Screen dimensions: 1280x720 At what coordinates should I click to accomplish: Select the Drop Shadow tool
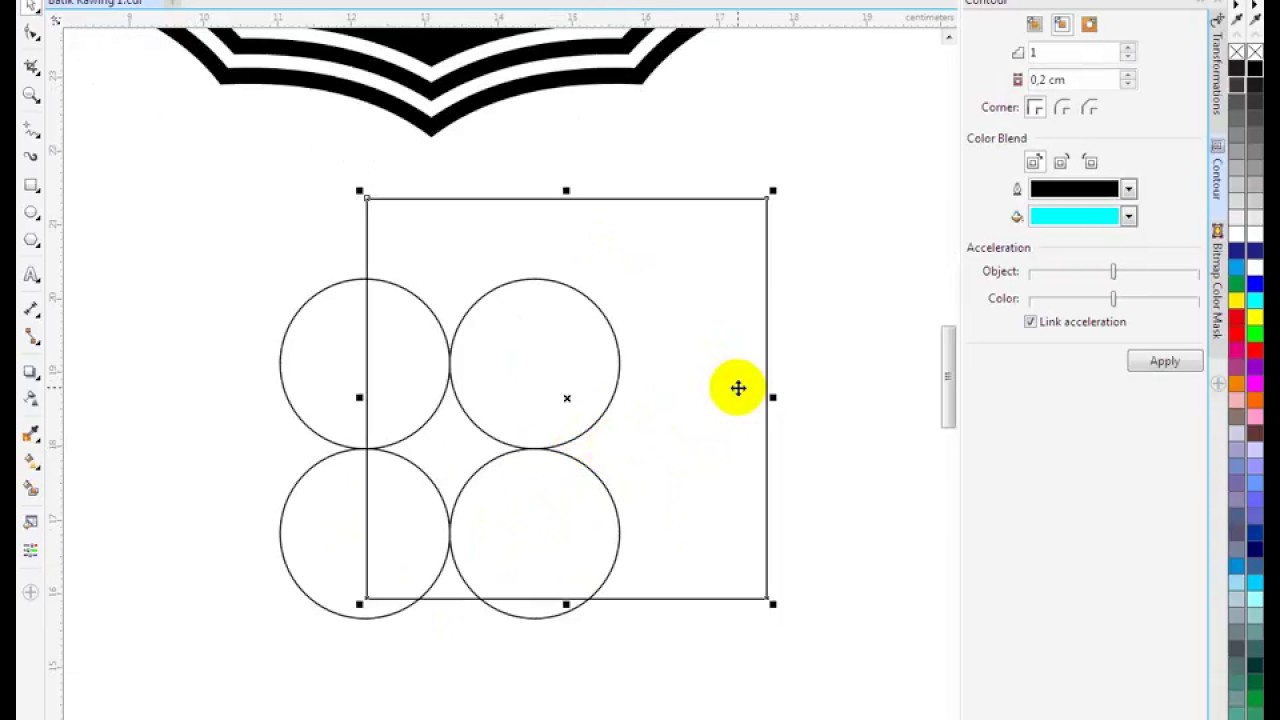pos(31,372)
